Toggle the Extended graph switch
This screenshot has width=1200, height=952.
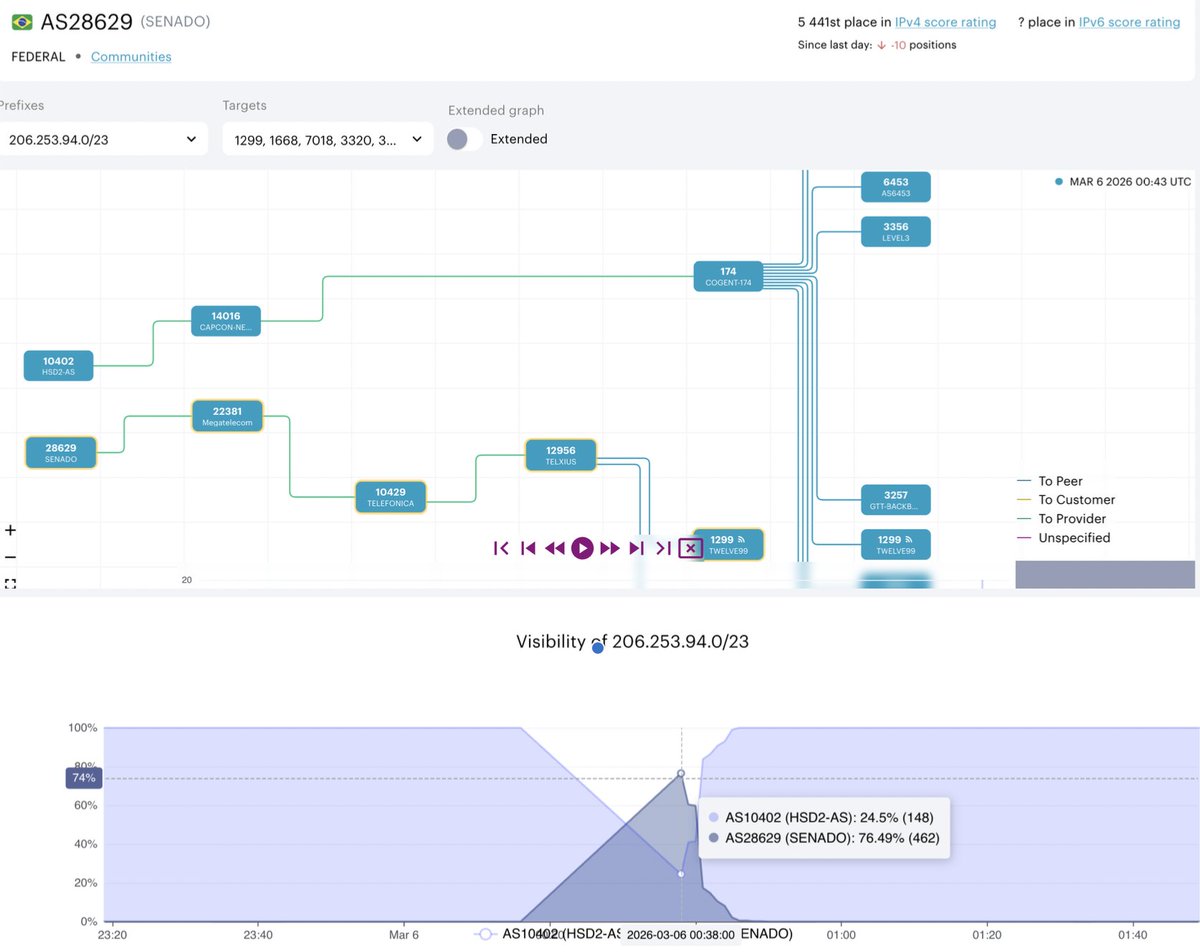click(465, 139)
